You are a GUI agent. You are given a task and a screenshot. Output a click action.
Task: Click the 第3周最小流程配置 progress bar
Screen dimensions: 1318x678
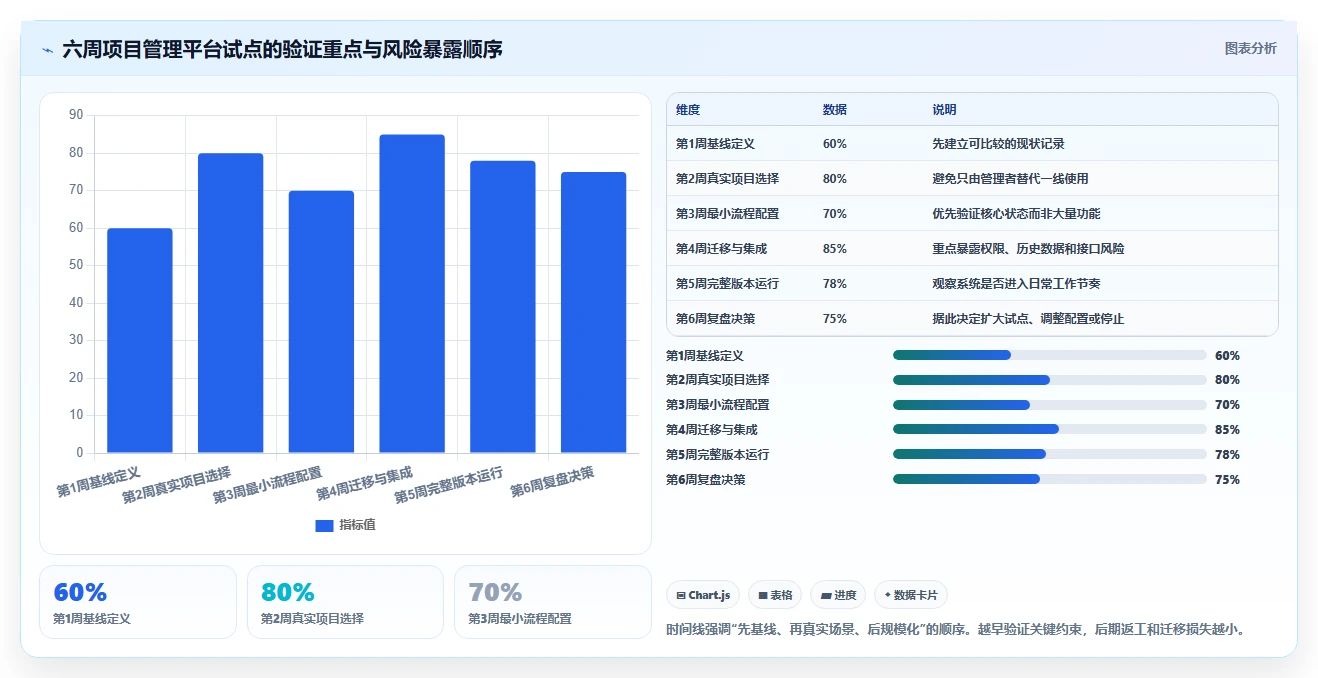pos(1049,405)
